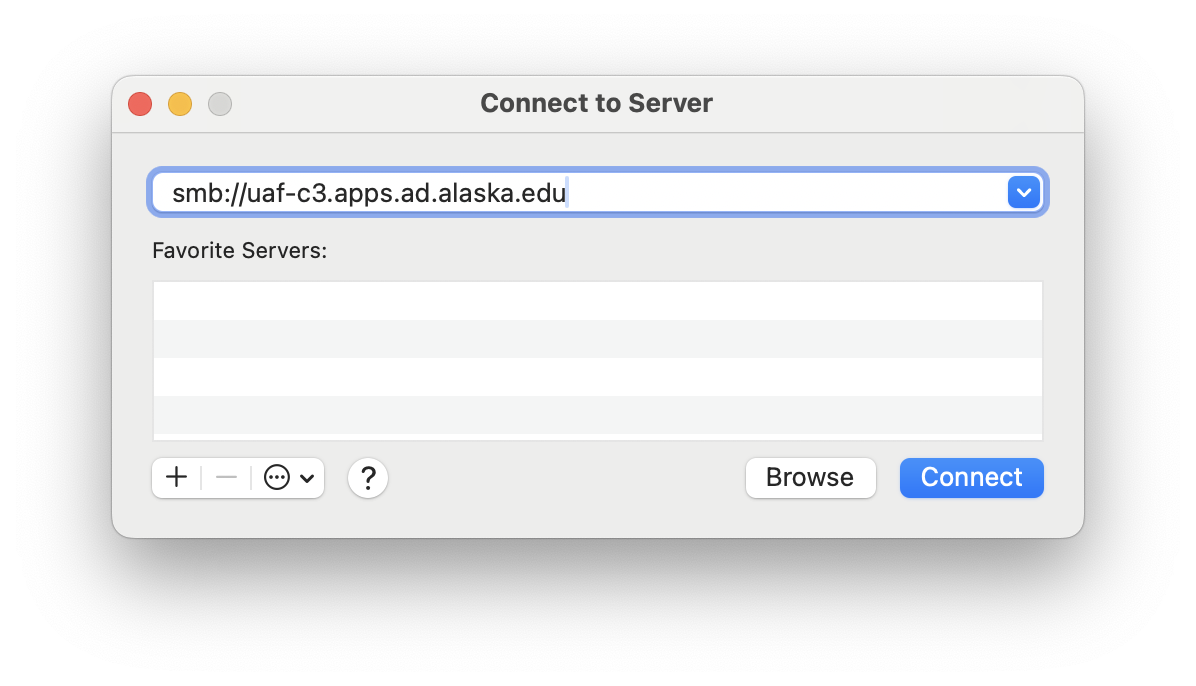Close the Connect to Server window
Image resolution: width=1196 pixels, height=686 pixels.
(x=140, y=104)
